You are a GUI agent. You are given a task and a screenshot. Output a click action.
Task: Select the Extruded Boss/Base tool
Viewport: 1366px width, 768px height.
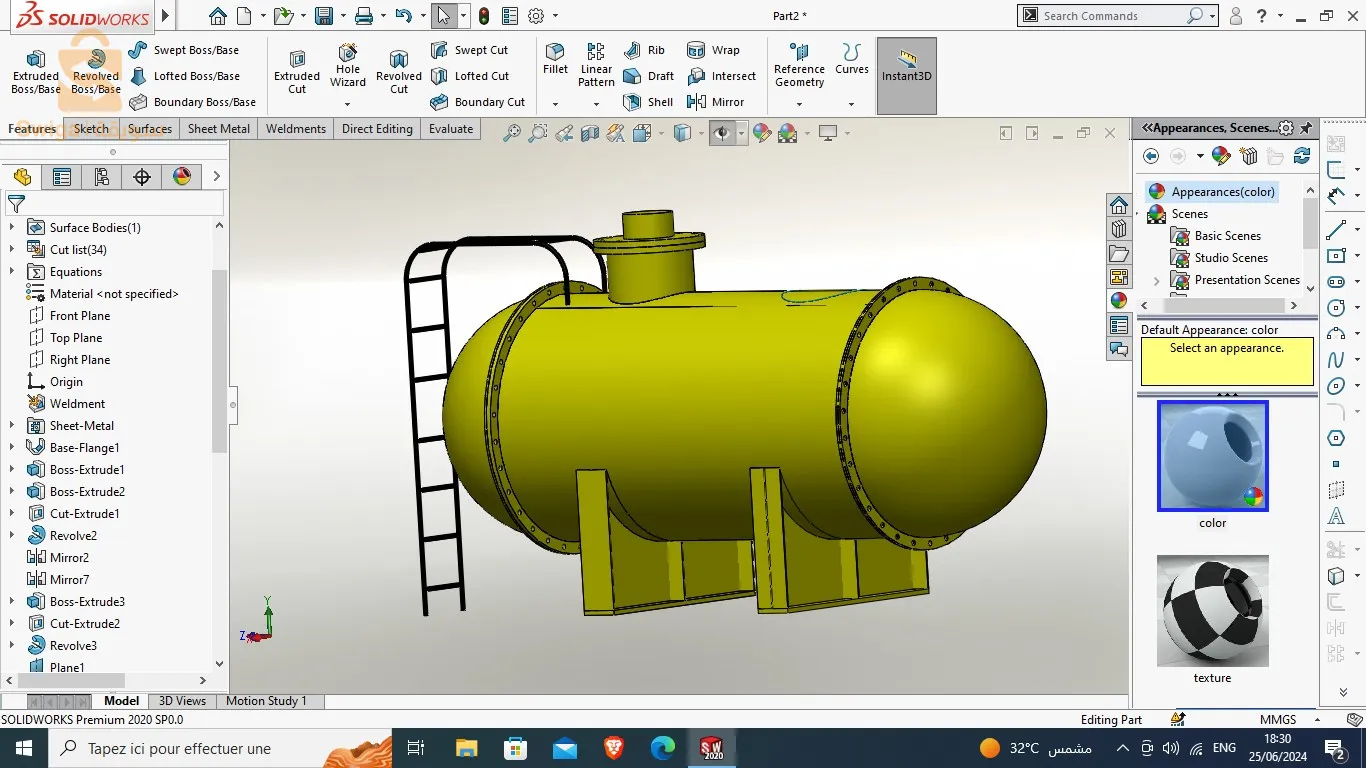click(36, 69)
